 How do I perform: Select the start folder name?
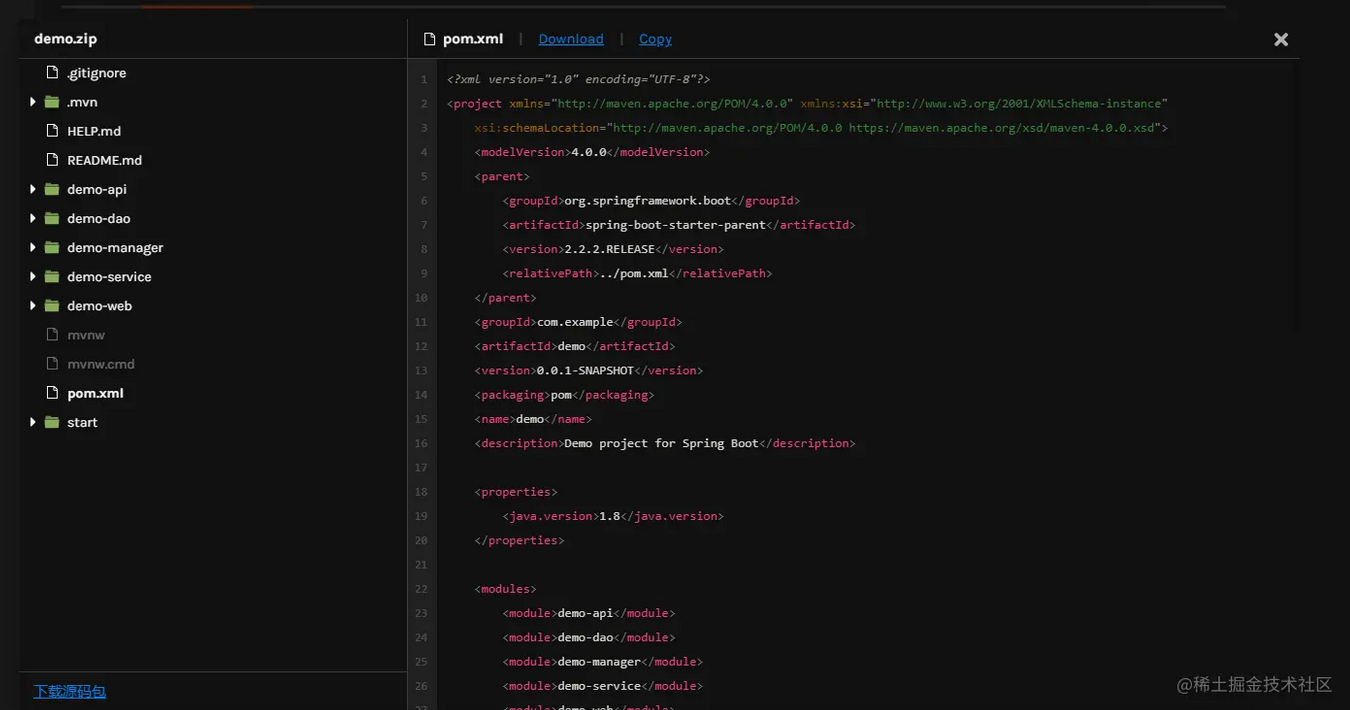click(82, 422)
